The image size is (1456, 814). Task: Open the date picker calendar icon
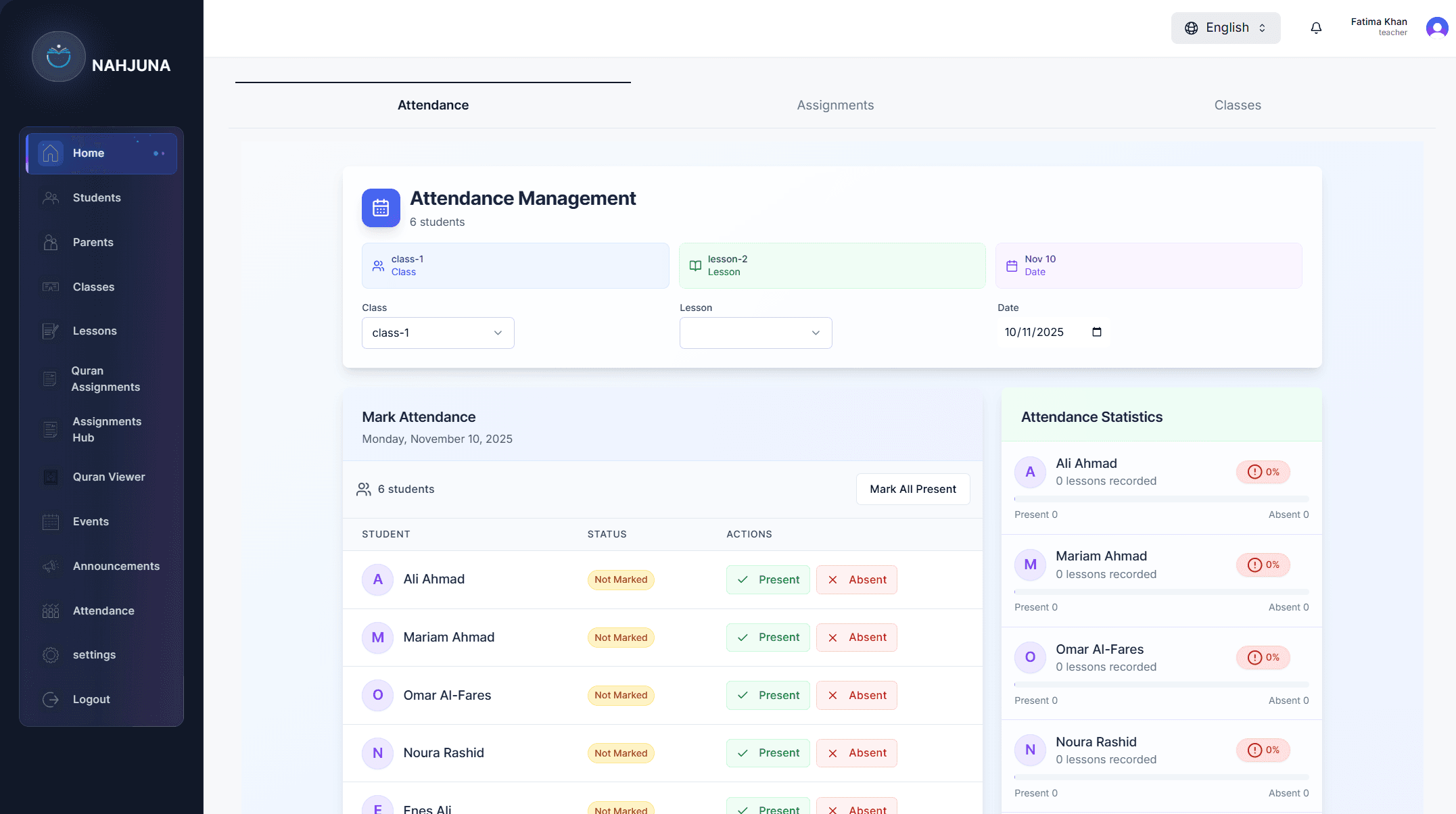click(x=1097, y=332)
